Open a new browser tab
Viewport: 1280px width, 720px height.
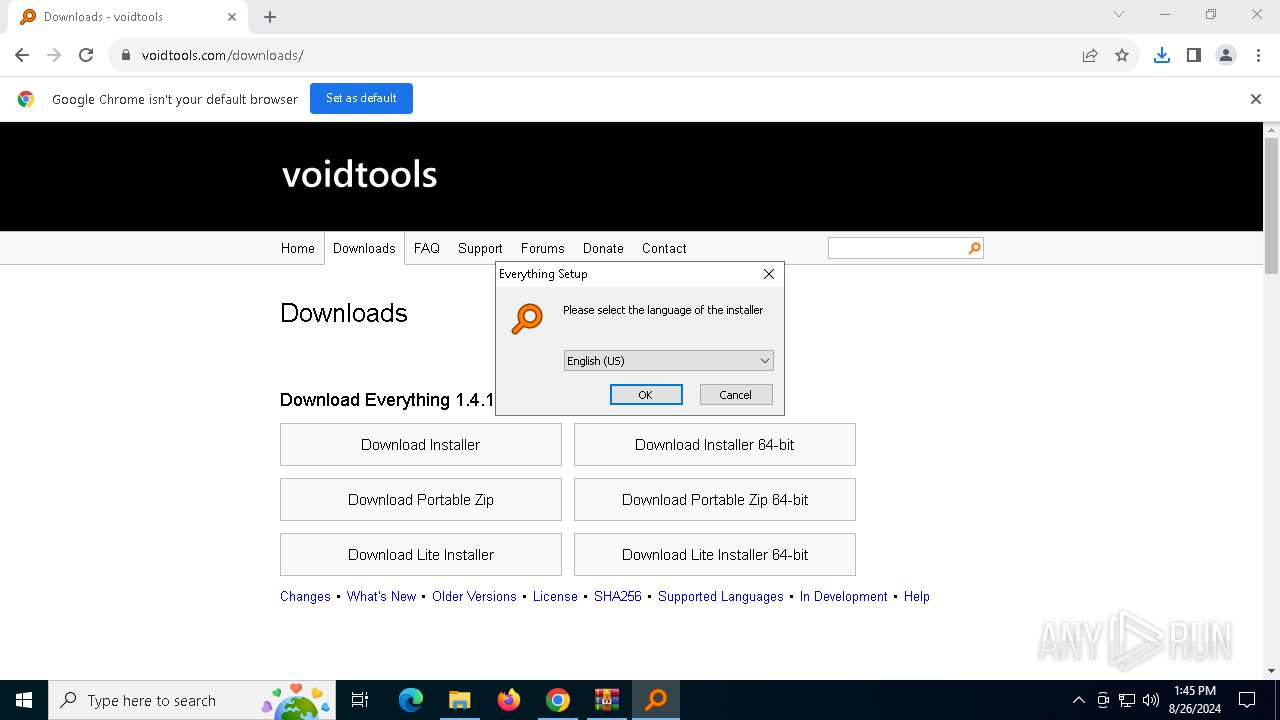pyautogui.click(x=270, y=17)
